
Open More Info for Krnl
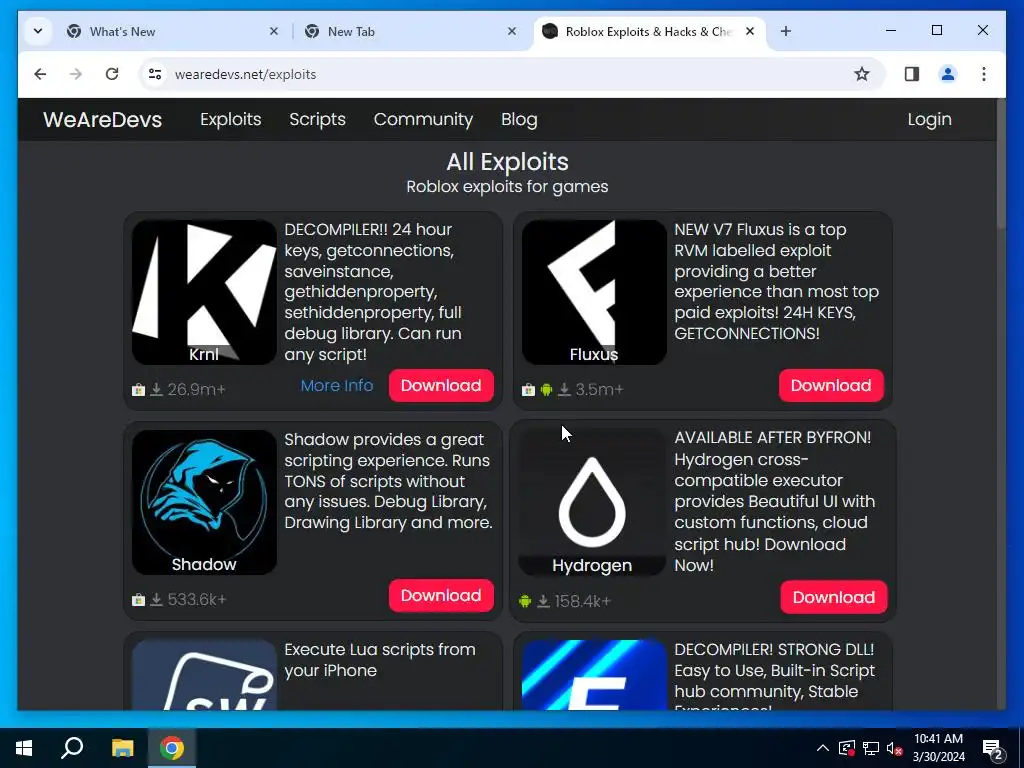[337, 385]
